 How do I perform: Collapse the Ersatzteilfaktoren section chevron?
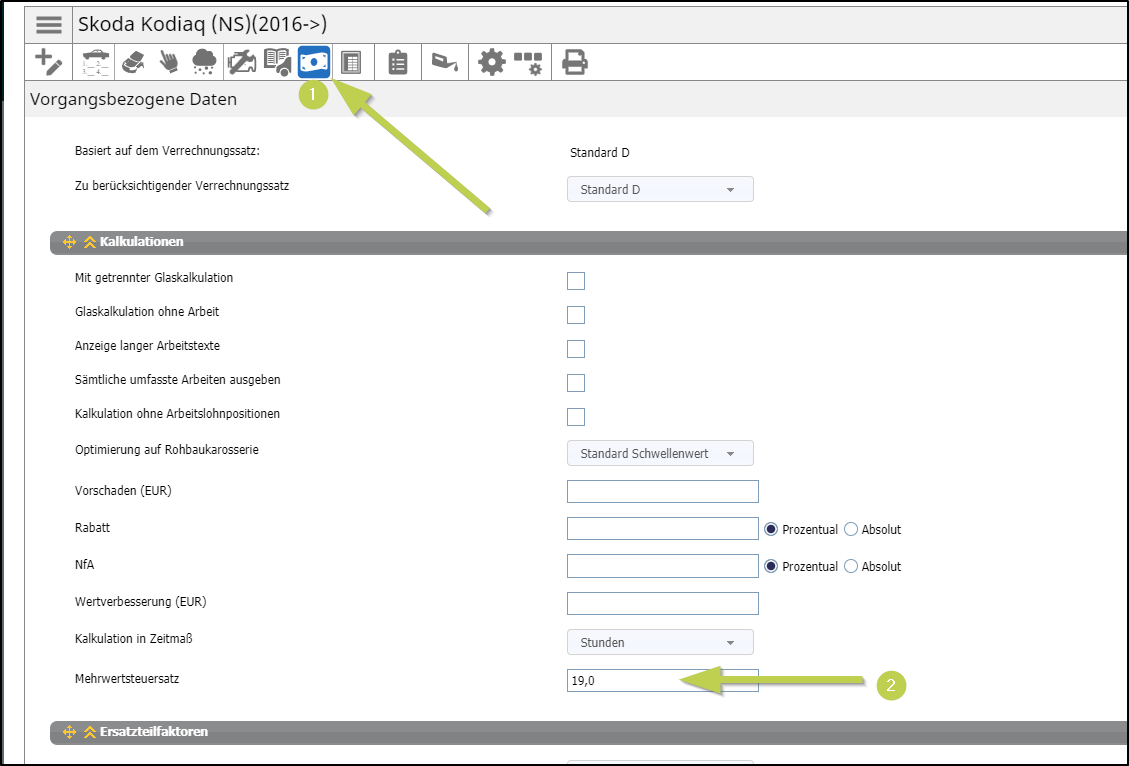coord(89,732)
